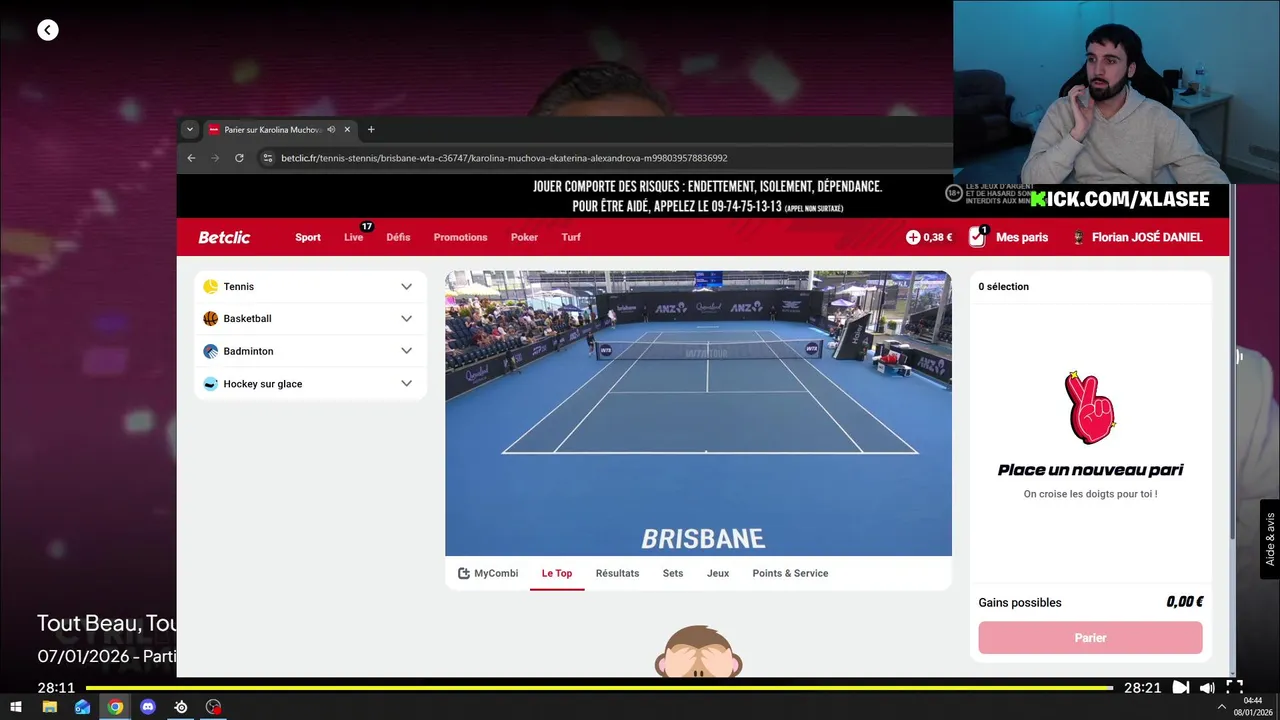This screenshot has height=720, width=1280.
Task: Select the Hockey sur glace label
Action: (x=262, y=384)
